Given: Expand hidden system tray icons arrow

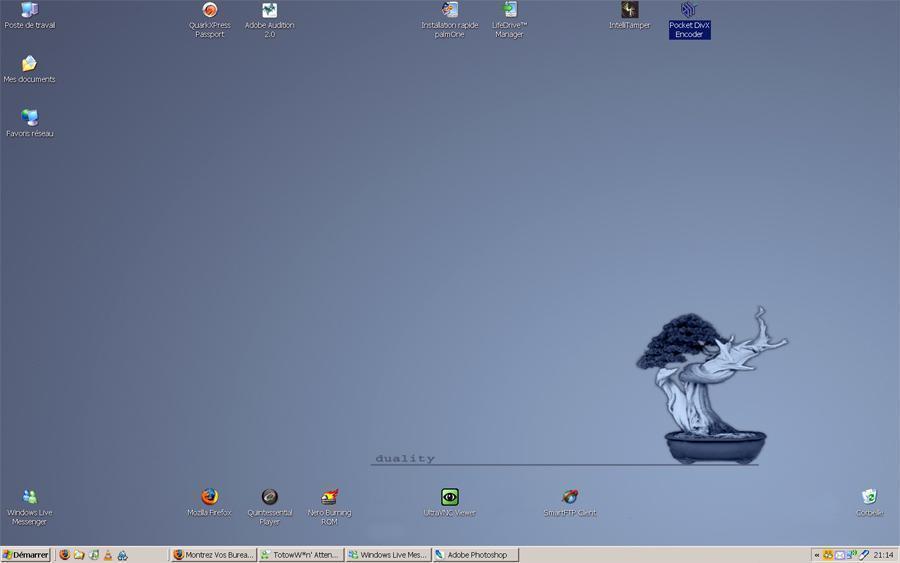Looking at the screenshot, I should pos(816,555).
